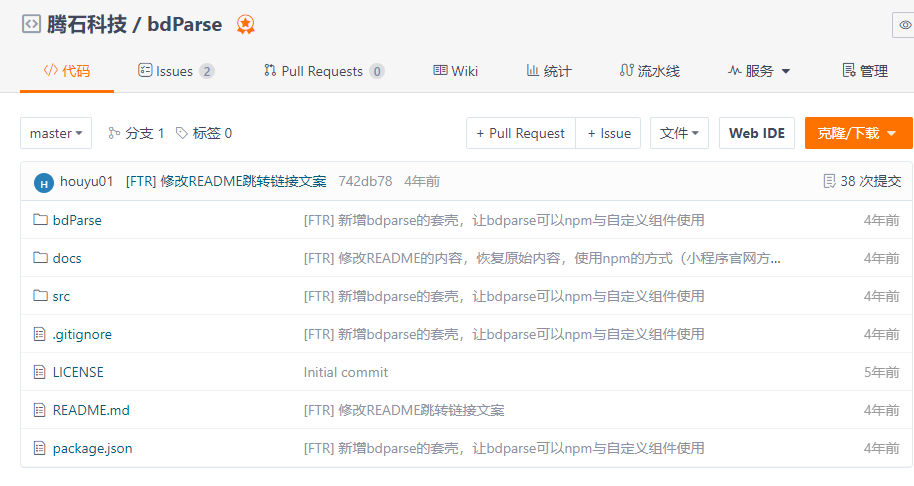Click the Issues count badge 2
This screenshot has width=914, height=486.
pyautogui.click(x=206, y=71)
